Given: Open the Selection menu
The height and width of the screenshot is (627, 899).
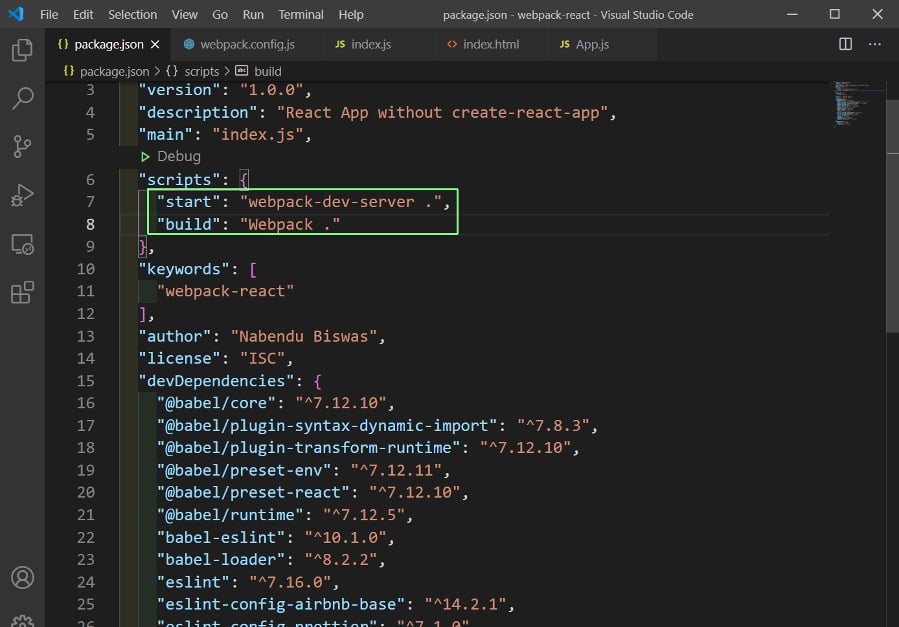Looking at the screenshot, I should pos(132,15).
